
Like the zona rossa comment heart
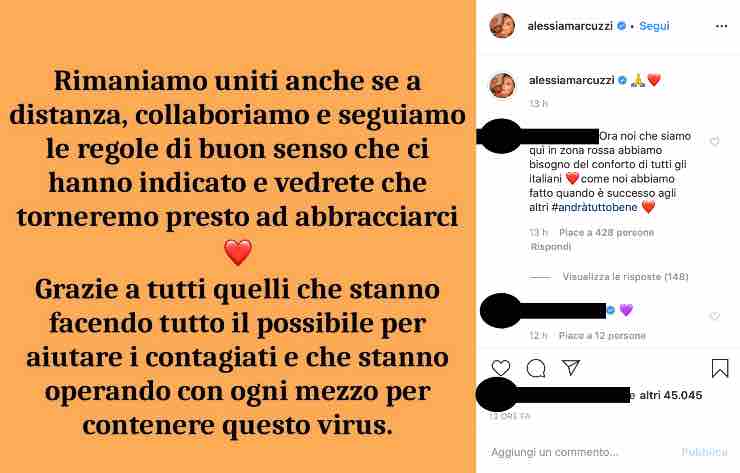pos(715,141)
